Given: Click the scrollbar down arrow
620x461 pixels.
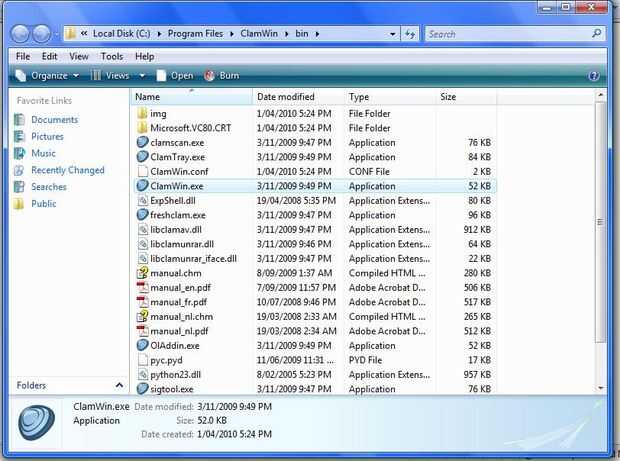Looking at the screenshot, I should [601, 388].
